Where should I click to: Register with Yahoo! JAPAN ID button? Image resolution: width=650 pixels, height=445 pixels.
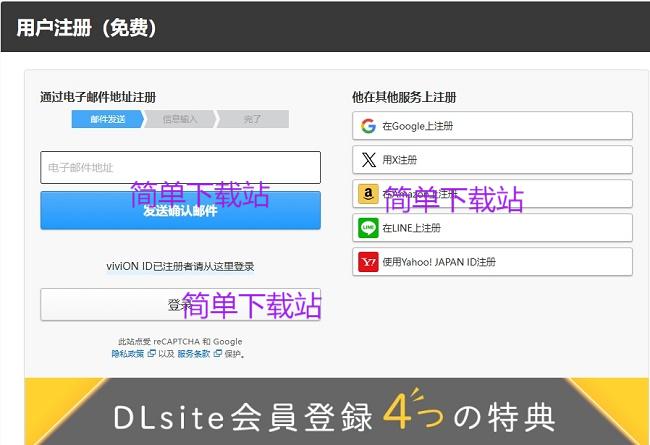click(x=492, y=262)
